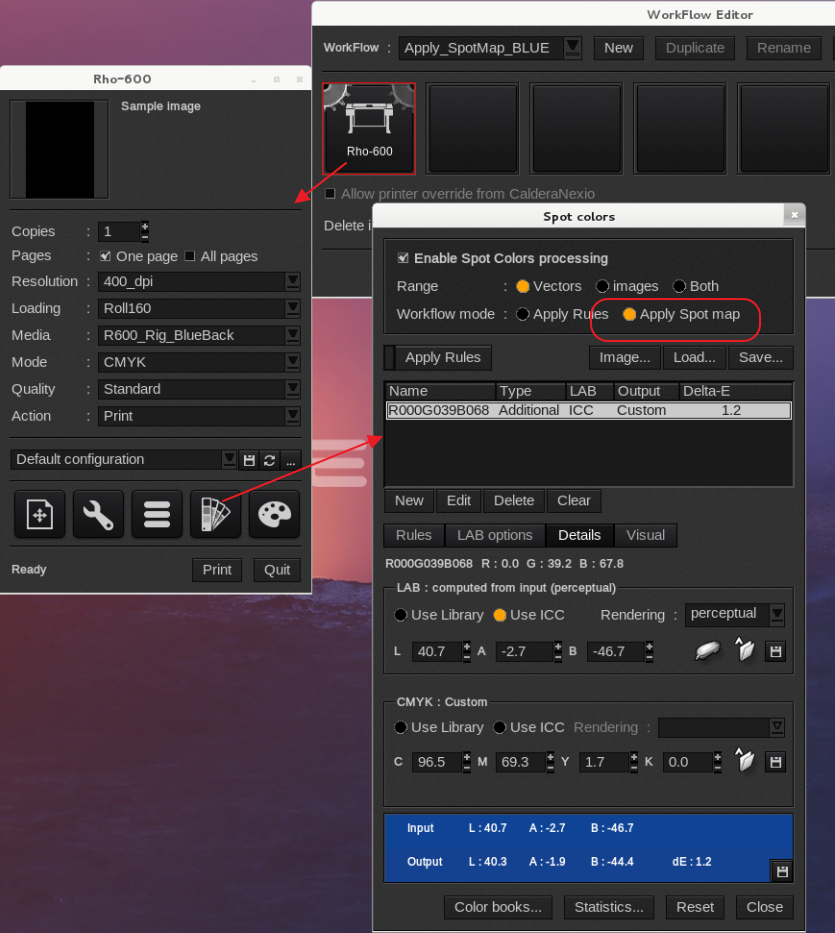Toggle Enable Spot Colors processing checkbox
This screenshot has width=835, height=933.
tap(403, 258)
